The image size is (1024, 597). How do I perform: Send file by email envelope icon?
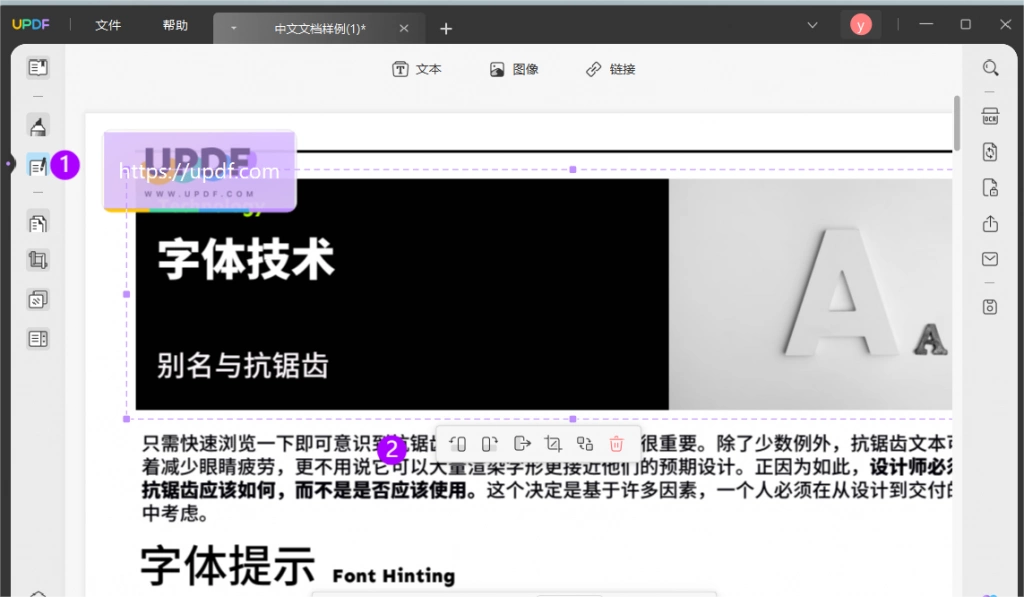[990, 259]
